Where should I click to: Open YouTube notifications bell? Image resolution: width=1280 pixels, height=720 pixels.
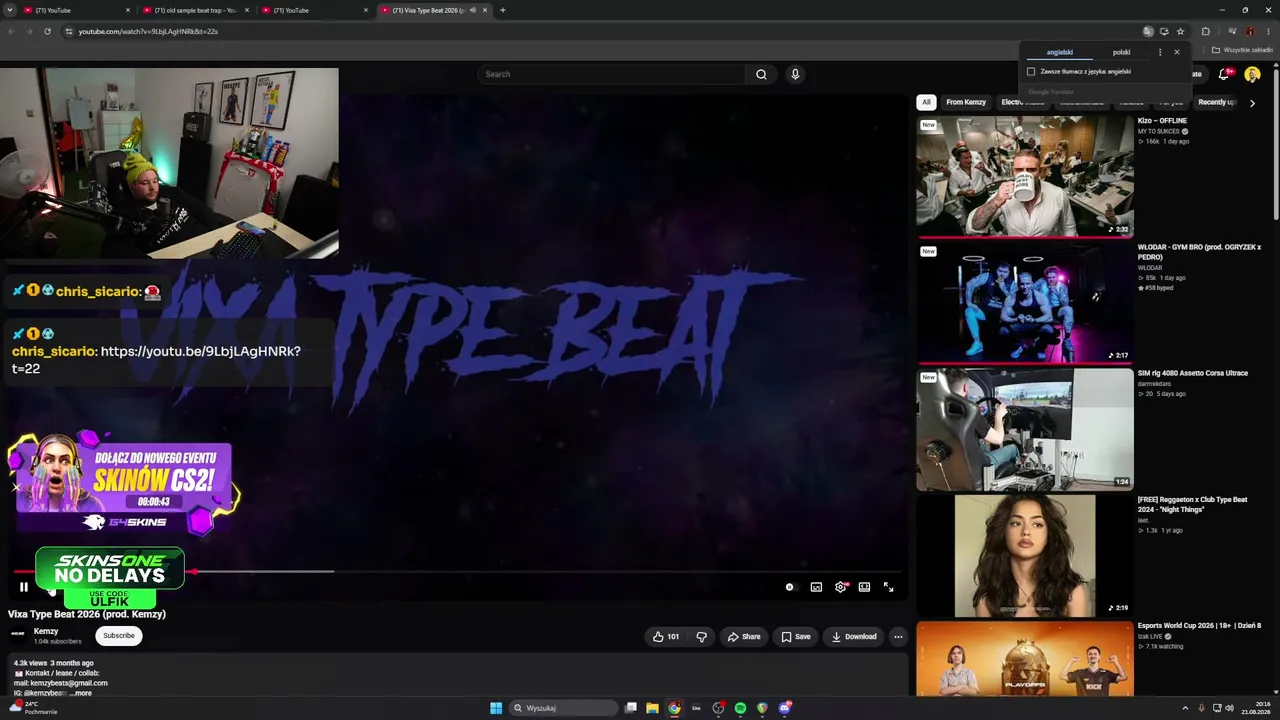coord(1224,74)
